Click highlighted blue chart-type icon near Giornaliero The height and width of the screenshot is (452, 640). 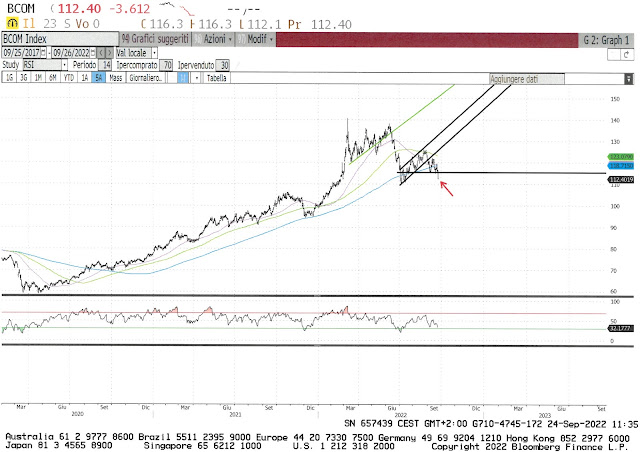183,78
